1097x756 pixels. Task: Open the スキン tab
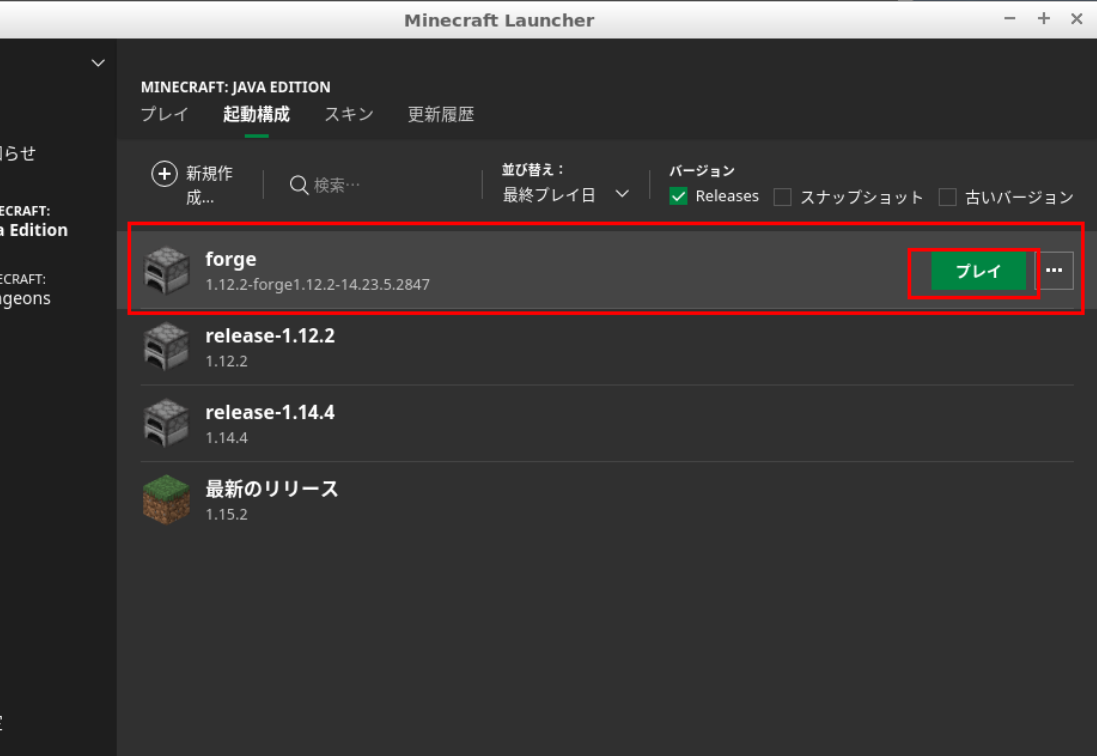[x=348, y=114]
